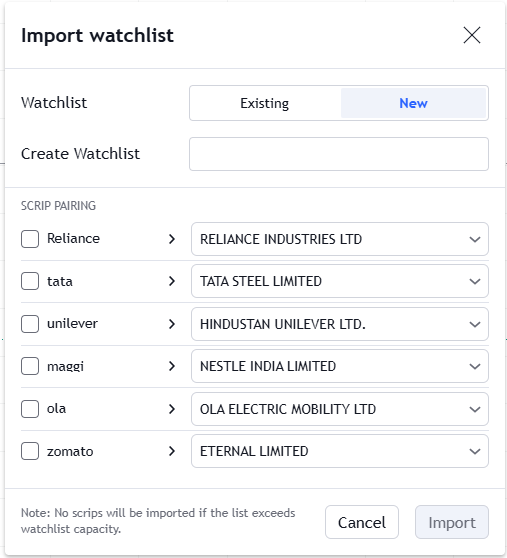Select the New watchlist tab
Screen dimensions: 507x558
click(413, 103)
